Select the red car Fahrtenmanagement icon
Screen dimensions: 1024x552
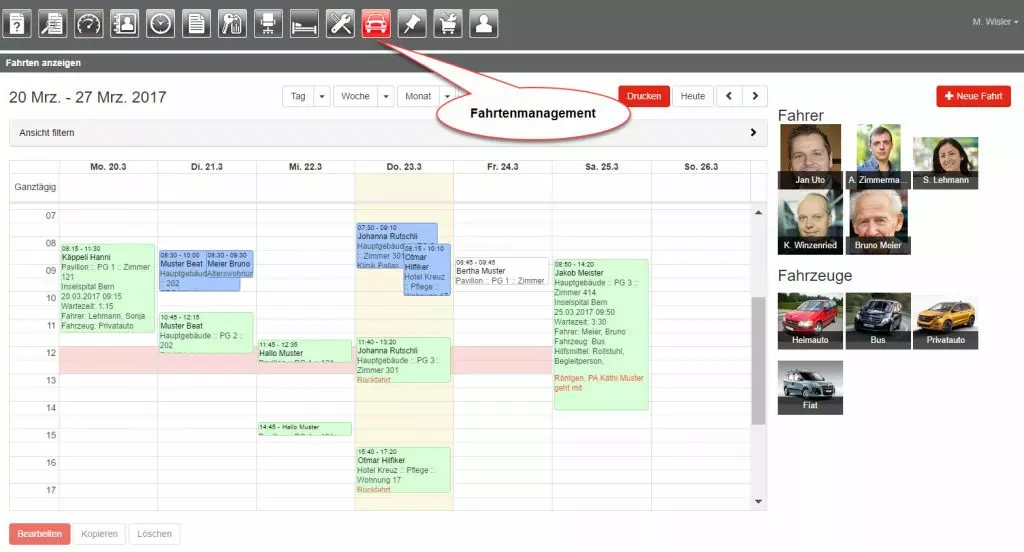click(376, 23)
